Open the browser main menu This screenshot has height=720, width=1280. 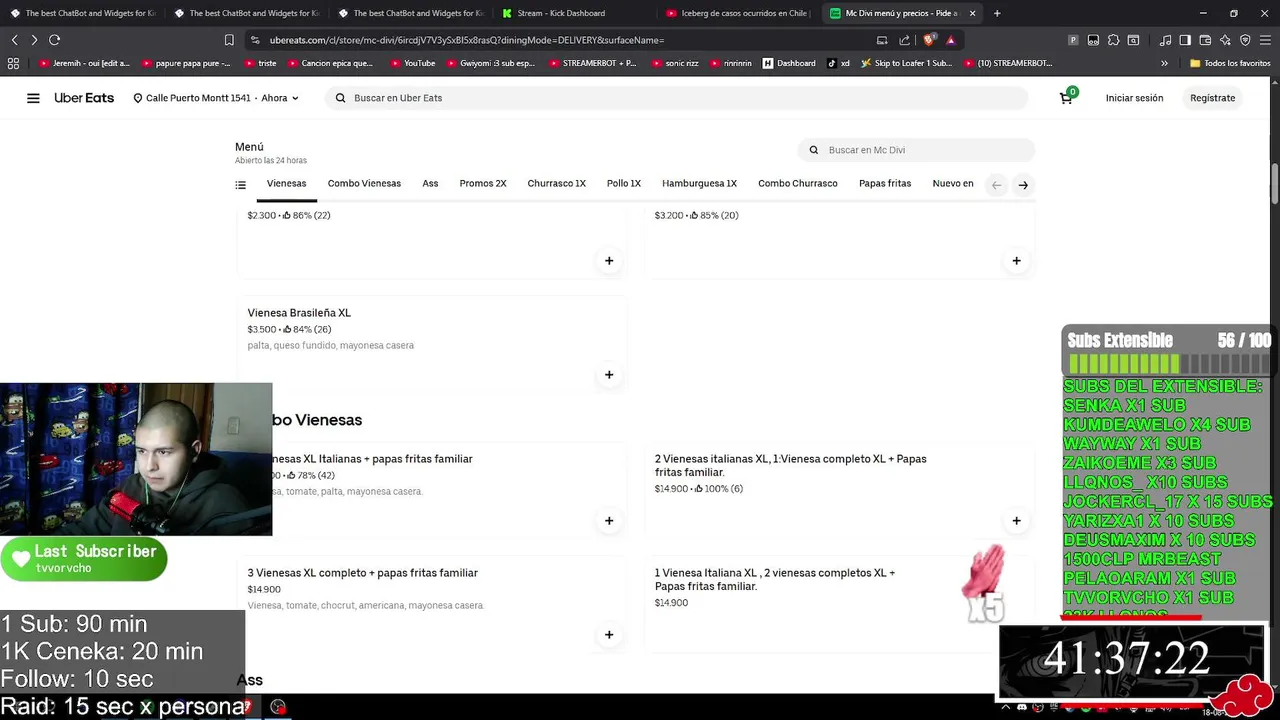coord(1265,40)
